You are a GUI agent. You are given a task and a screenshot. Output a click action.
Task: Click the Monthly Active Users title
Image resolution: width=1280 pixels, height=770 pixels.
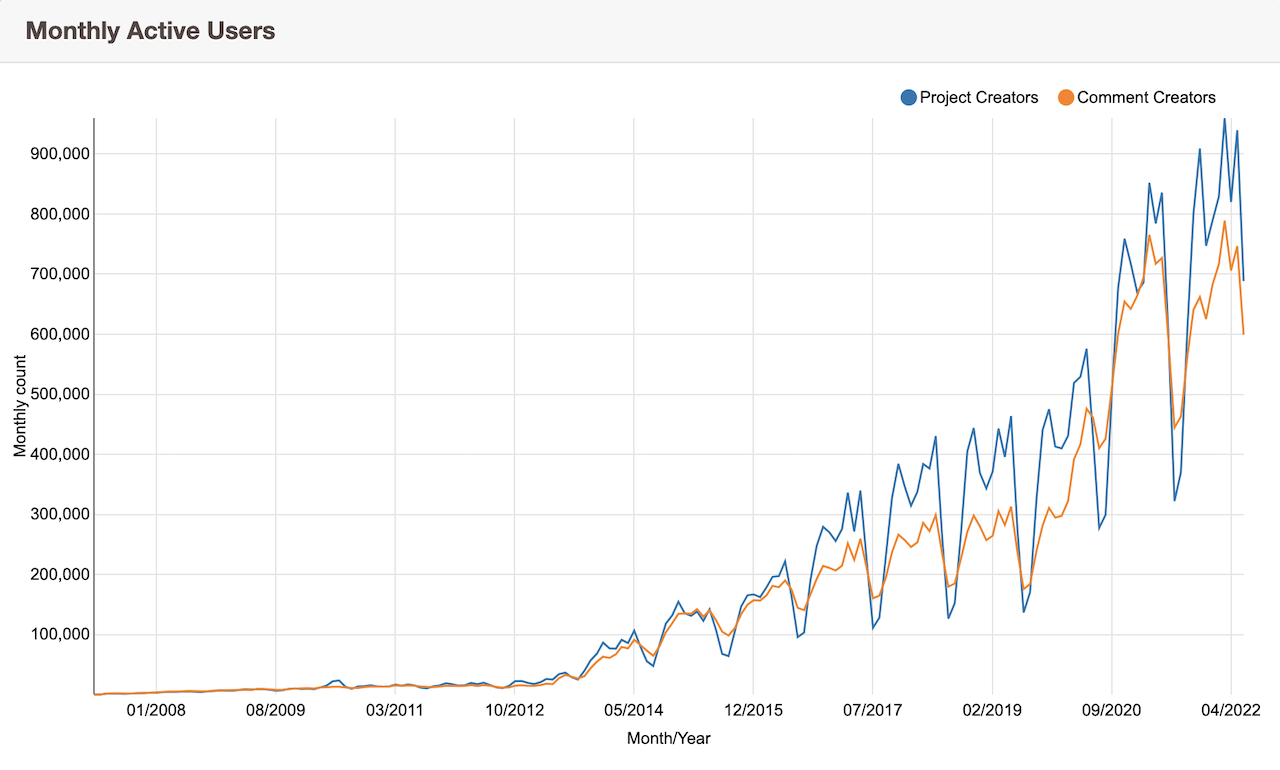pyautogui.click(x=150, y=31)
